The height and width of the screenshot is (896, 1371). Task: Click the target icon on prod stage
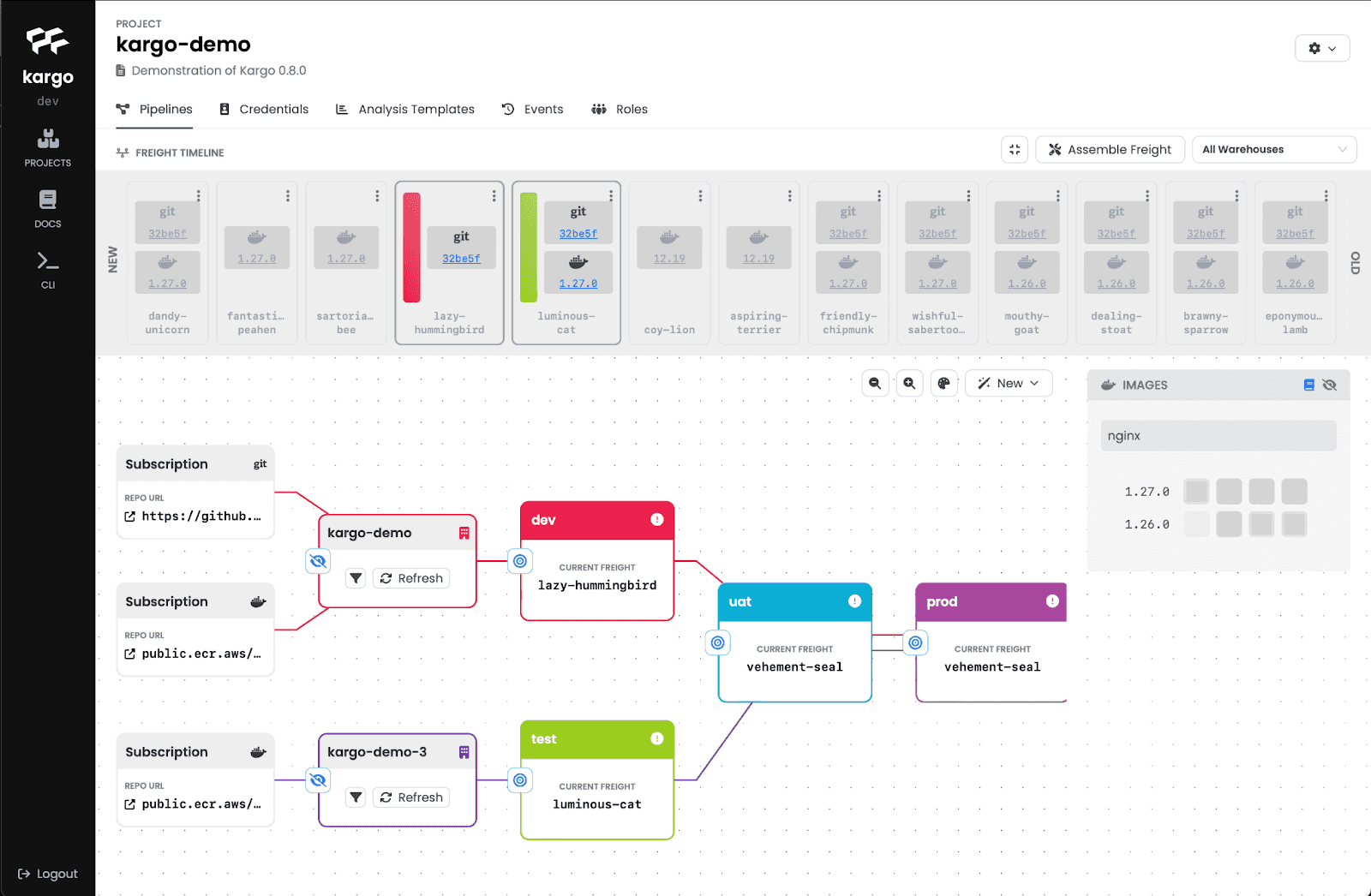(x=916, y=642)
